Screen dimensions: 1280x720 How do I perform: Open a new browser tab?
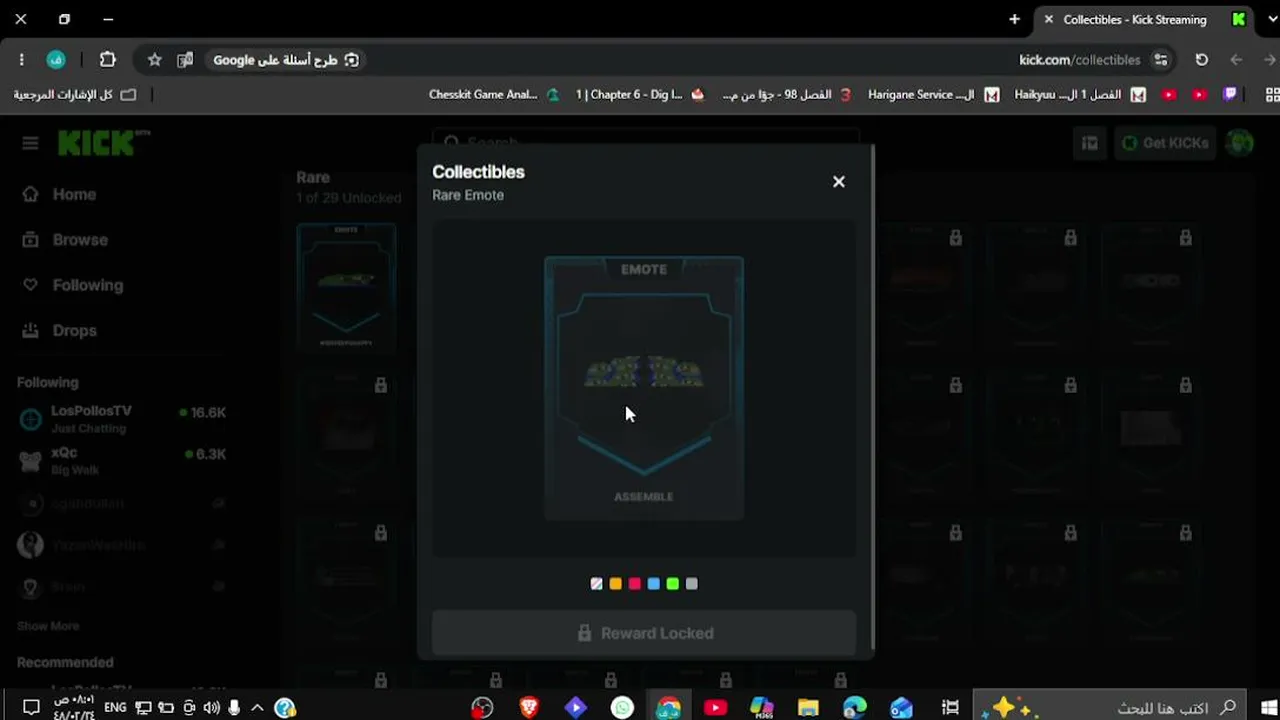coord(1015,19)
